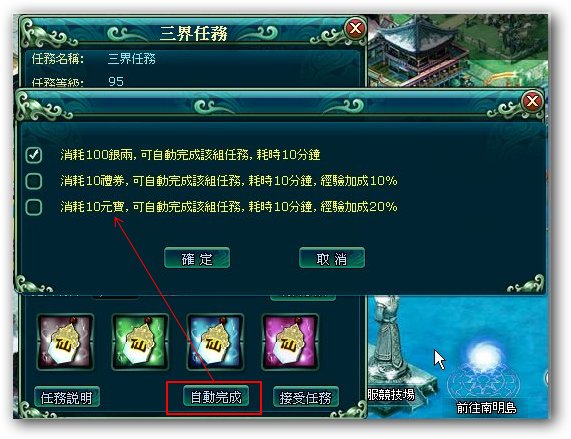Click the 服競技場 arena label
Viewport: 571px width, 439px height.
[391, 395]
